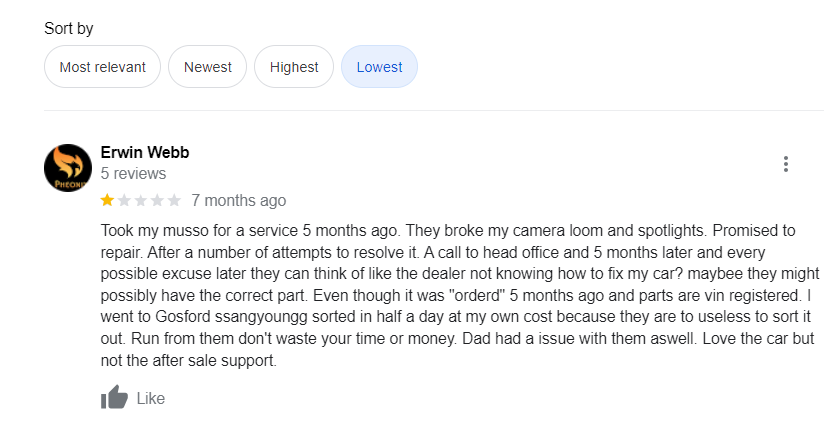Sort reviews by Highest rating
The width and height of the screenshot is (836, 423).
click(x=294, y=67)
